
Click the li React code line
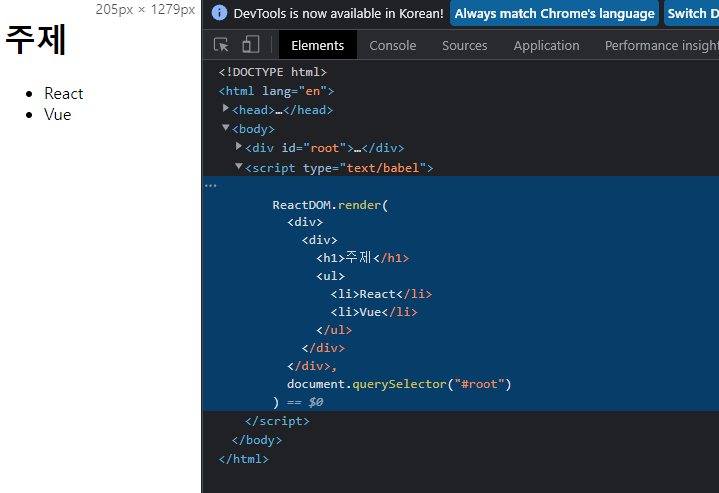[381, 294]
